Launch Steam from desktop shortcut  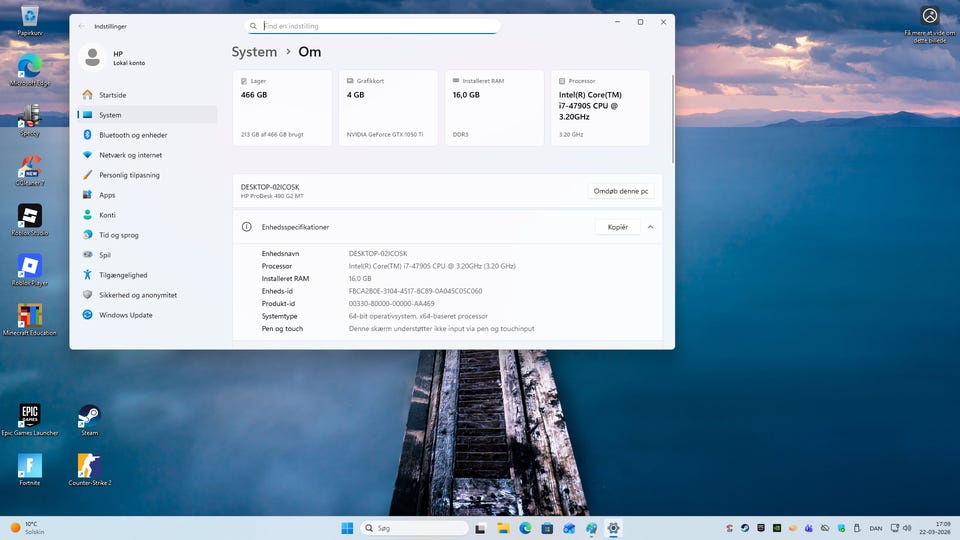(89, 416)
